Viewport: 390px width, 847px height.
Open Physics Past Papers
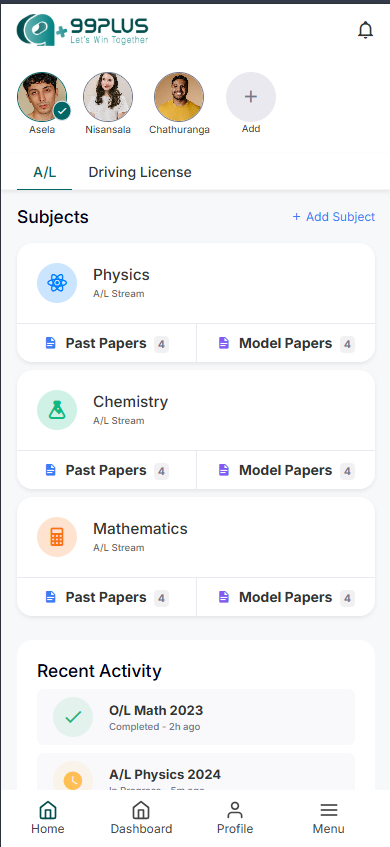(x=107, y=344)
